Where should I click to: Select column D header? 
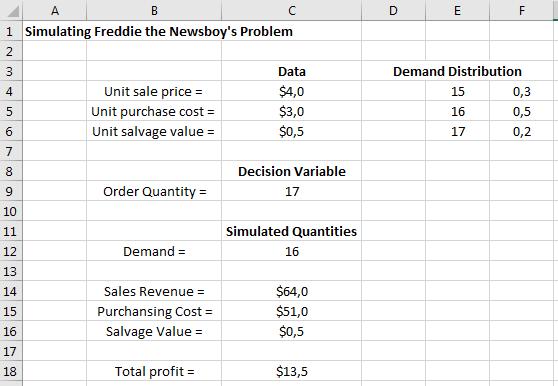pyautogui.click(x=393, y=11)
